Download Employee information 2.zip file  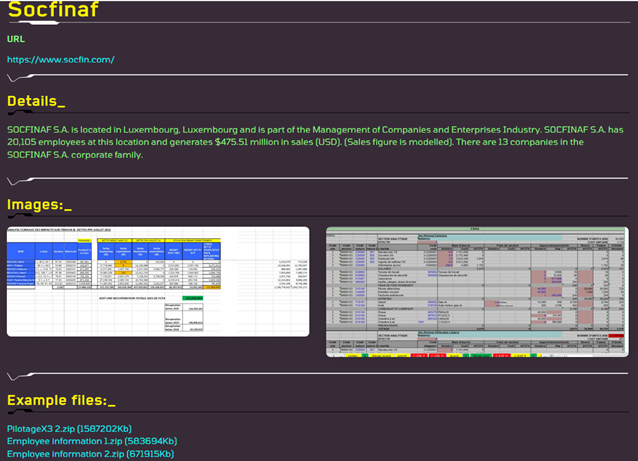90,454
